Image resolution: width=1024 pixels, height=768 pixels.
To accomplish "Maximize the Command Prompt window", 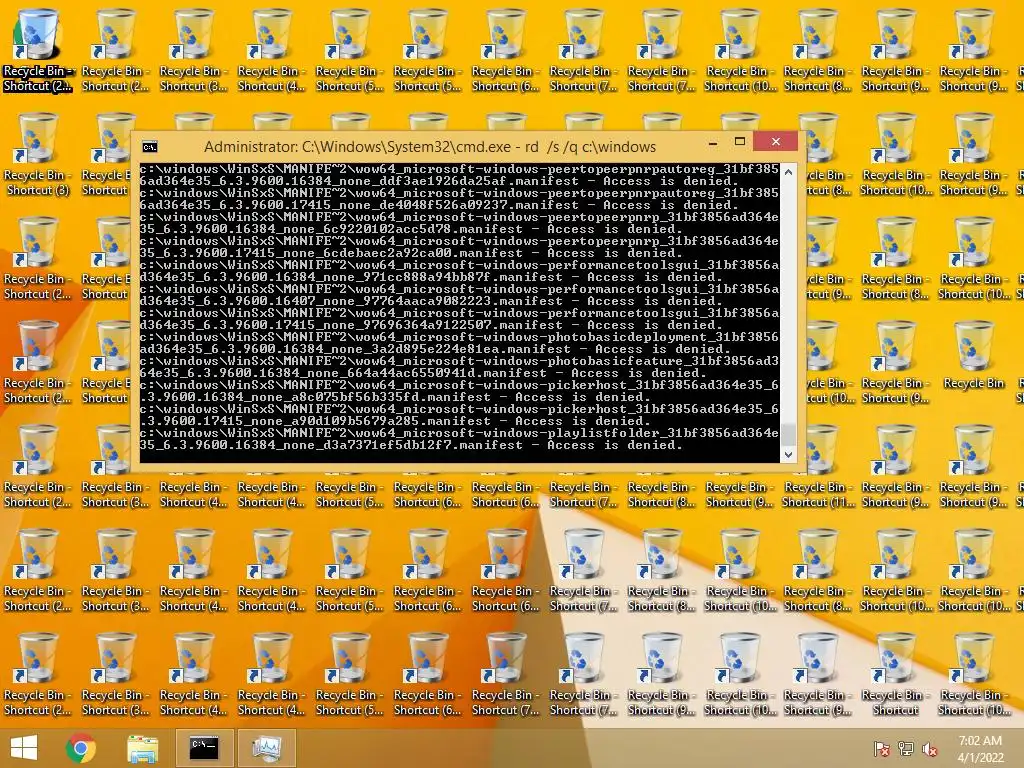I will (x=740, y=142).
